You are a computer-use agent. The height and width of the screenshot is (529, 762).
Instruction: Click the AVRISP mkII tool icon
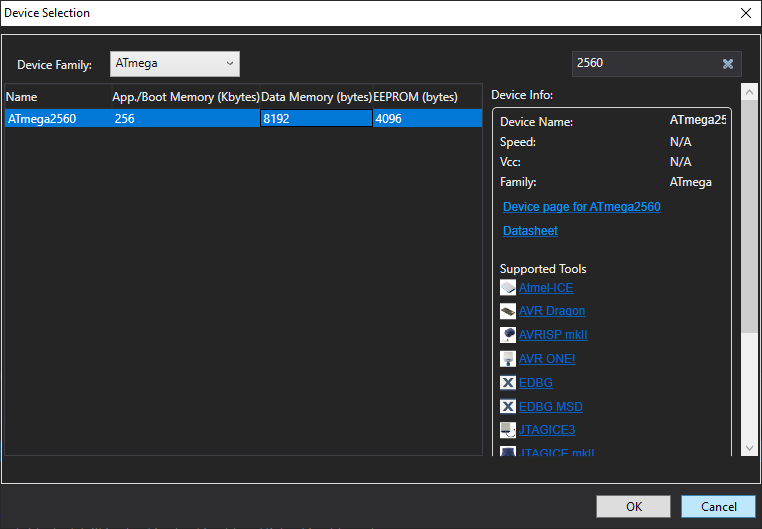point(508,335)
